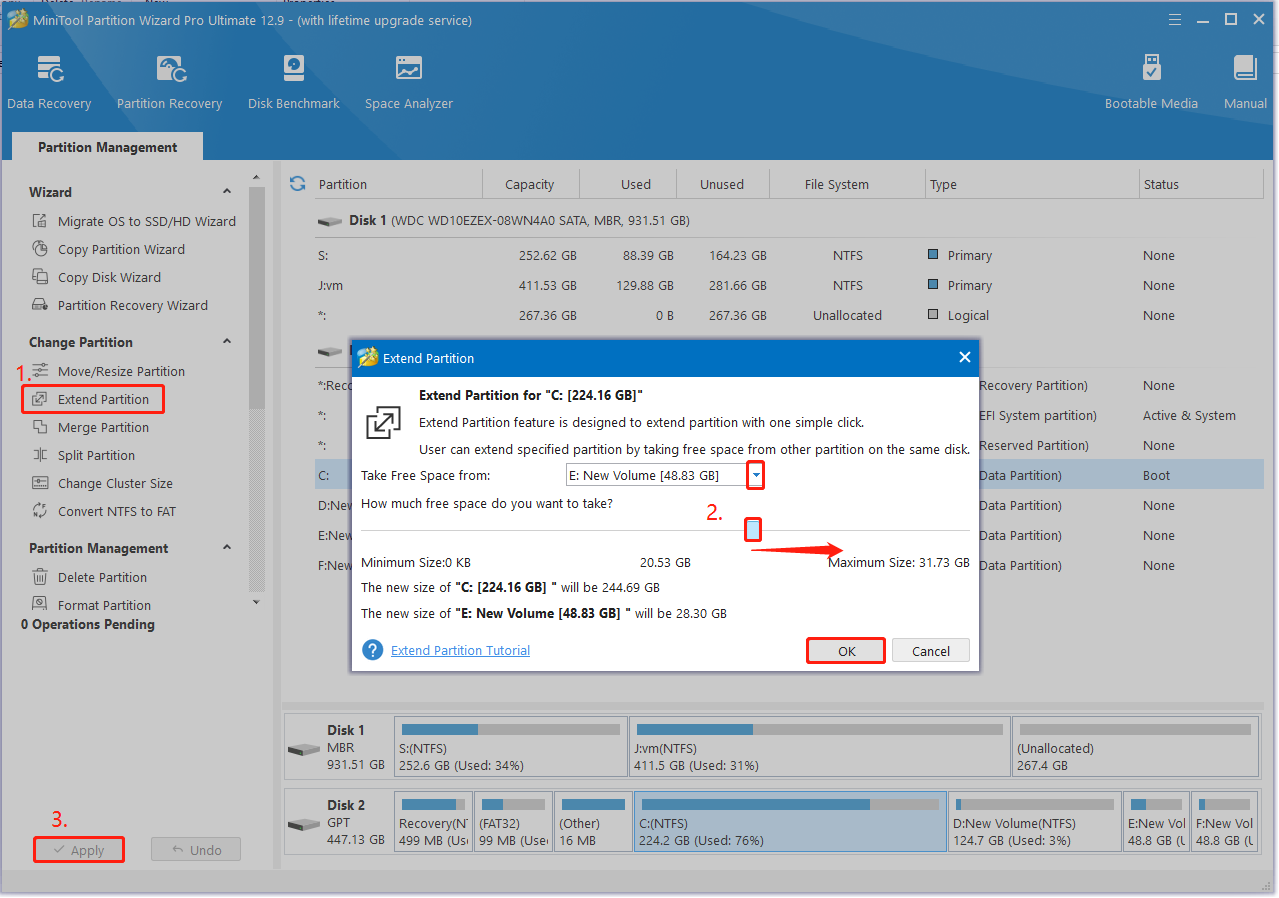Click the Apply button
The width and height of the screenshot is (1279, 898).
click(x=78, y=850)
